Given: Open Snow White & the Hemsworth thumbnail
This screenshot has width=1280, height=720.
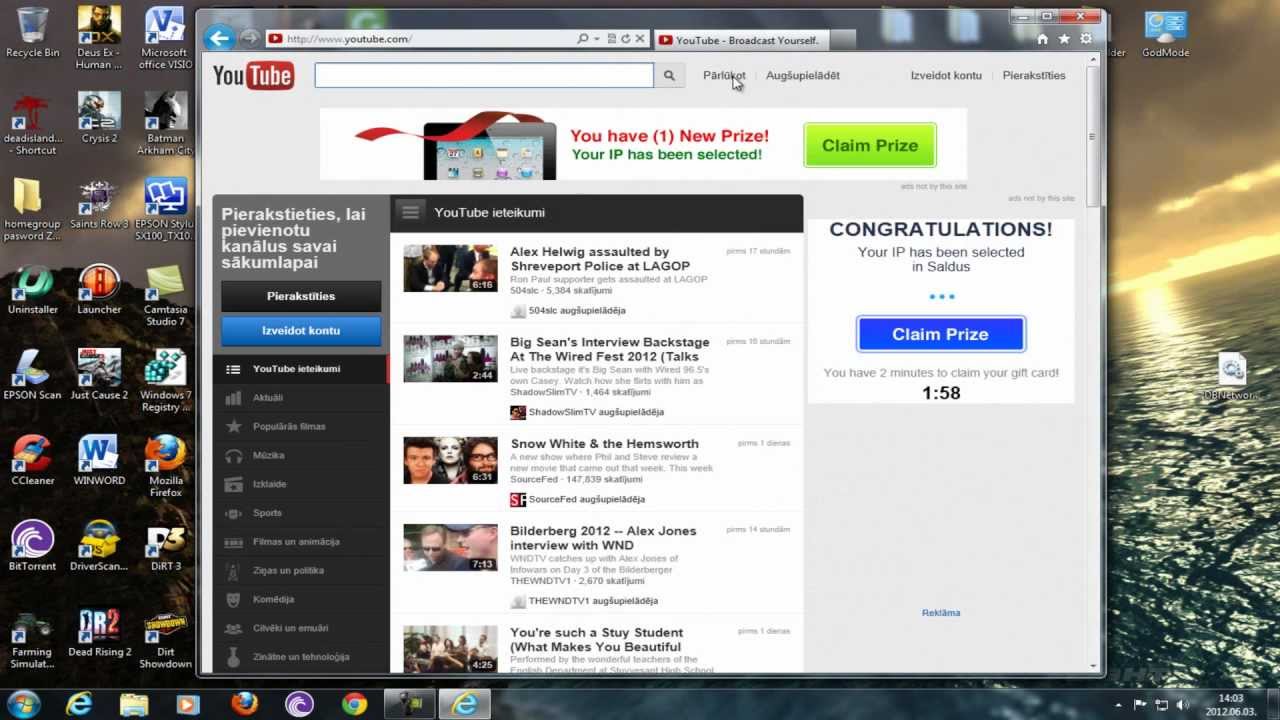Looking at the screenshot, I should click(450, 460).
